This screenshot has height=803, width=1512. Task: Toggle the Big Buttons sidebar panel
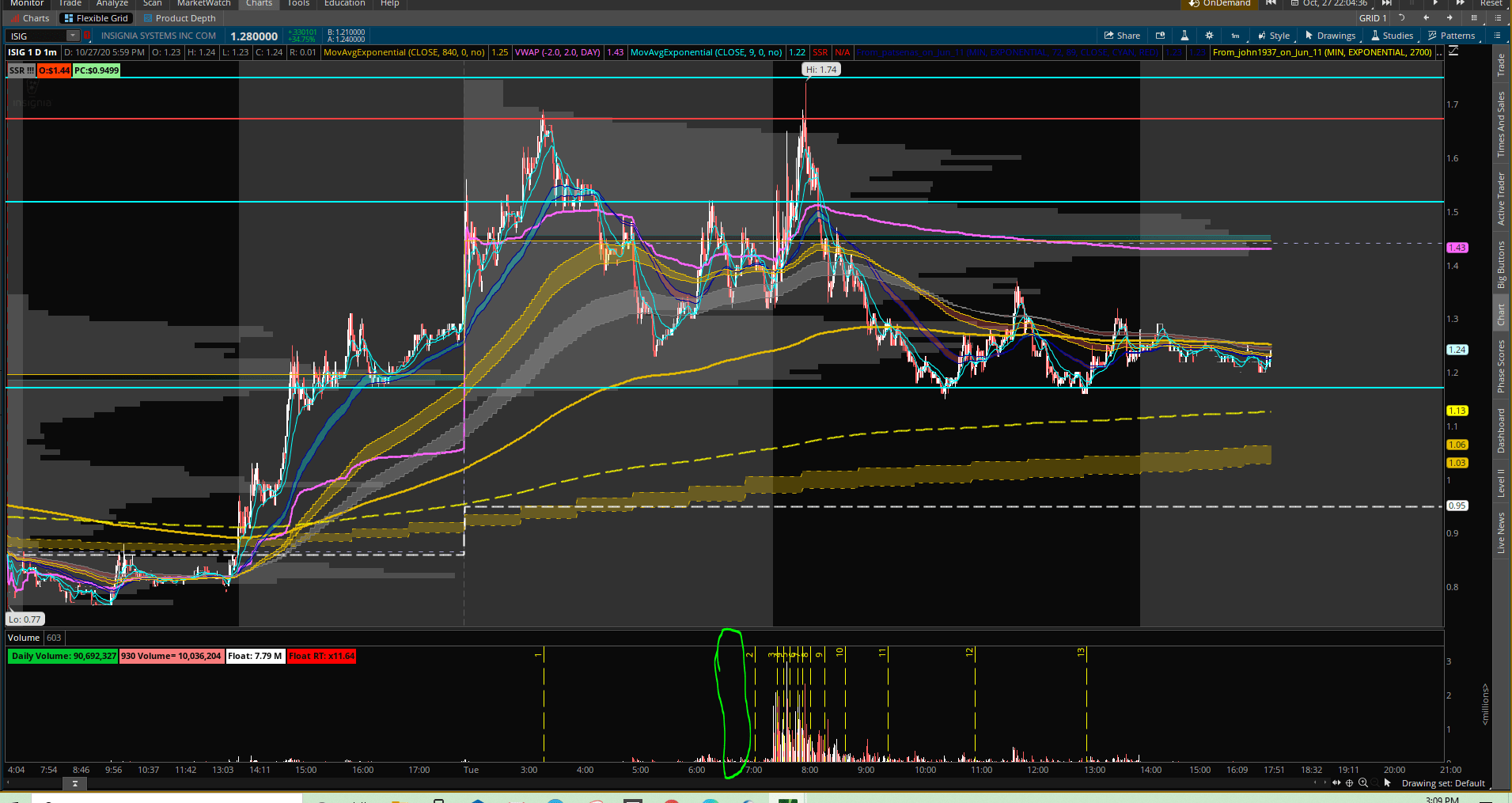pyautogui.click(x=1501, y=264)
